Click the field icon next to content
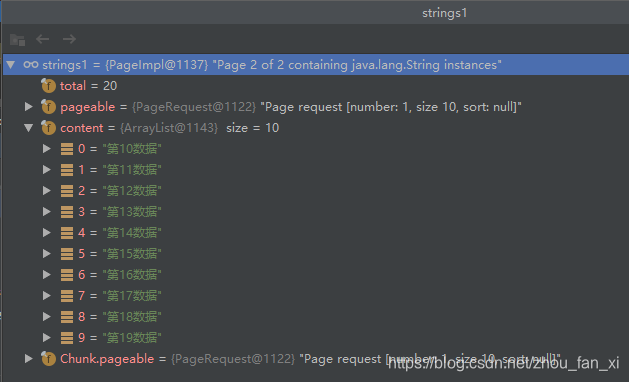Viewport: 629px width, 382px height. (x=48, y=127)
